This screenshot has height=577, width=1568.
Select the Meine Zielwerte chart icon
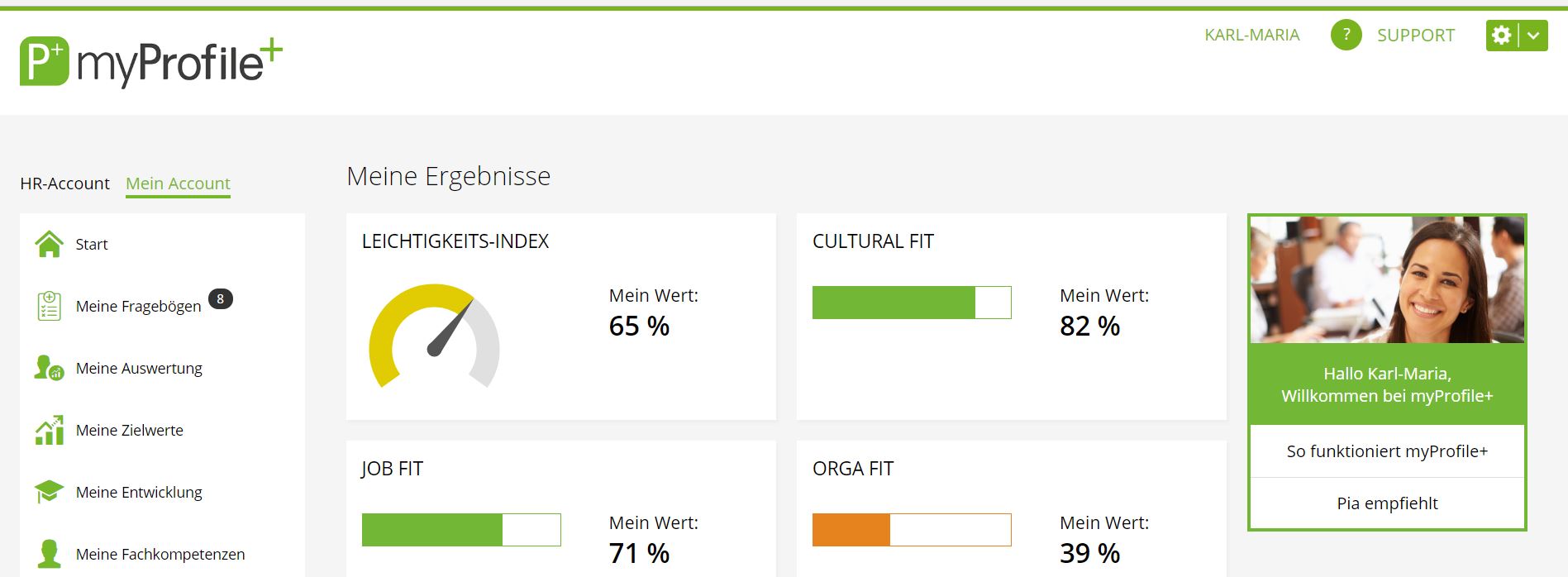(50, 430)
